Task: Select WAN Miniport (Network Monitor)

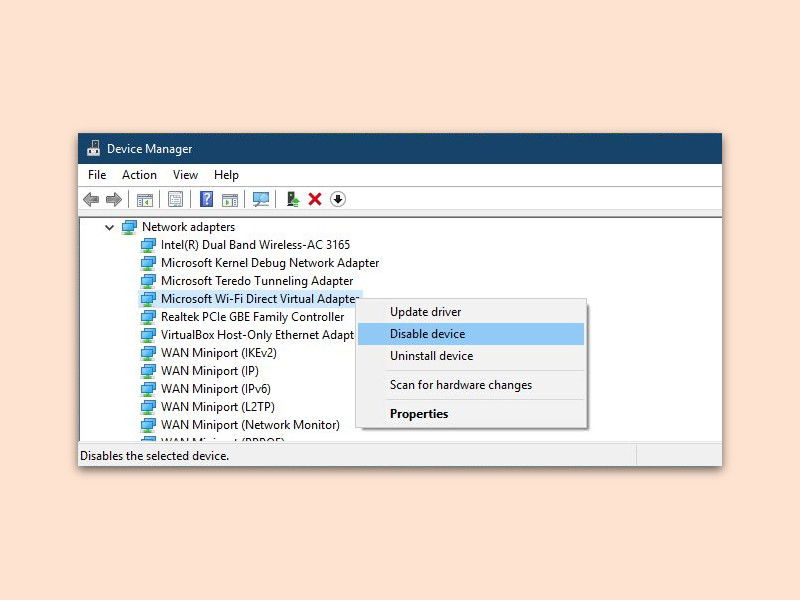Action: click(x=250, y=424)
